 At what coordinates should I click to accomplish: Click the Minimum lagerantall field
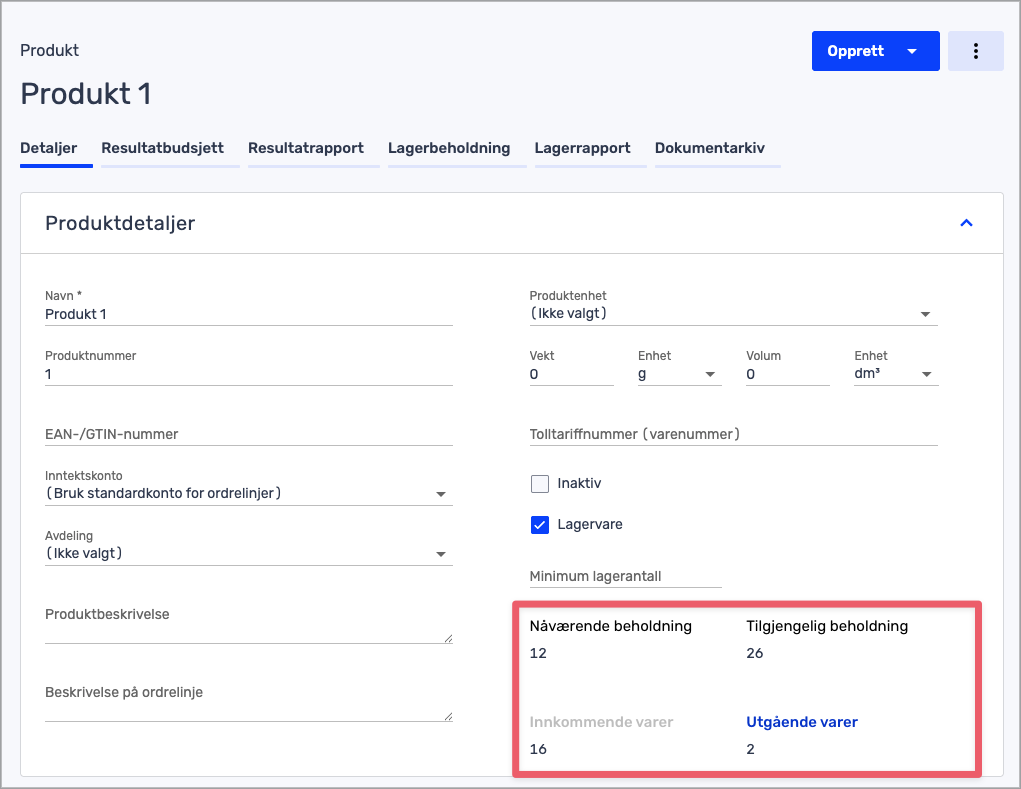click(x=625, y=576)
